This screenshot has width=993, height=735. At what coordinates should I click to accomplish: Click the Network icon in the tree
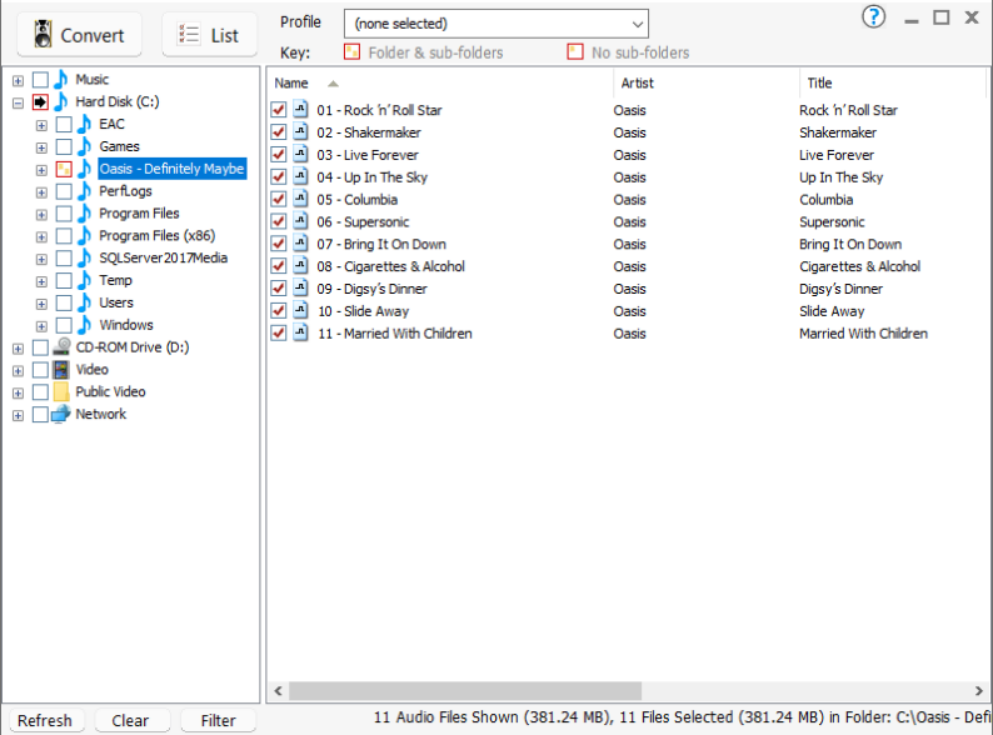pyautogui.click(x=63, y=414)
